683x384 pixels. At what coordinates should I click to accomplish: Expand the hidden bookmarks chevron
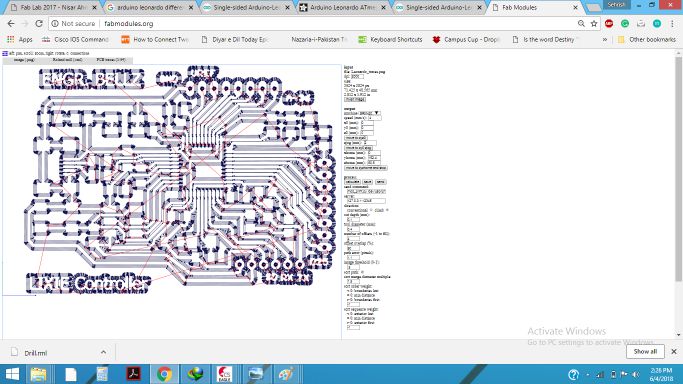pos(605,40)
